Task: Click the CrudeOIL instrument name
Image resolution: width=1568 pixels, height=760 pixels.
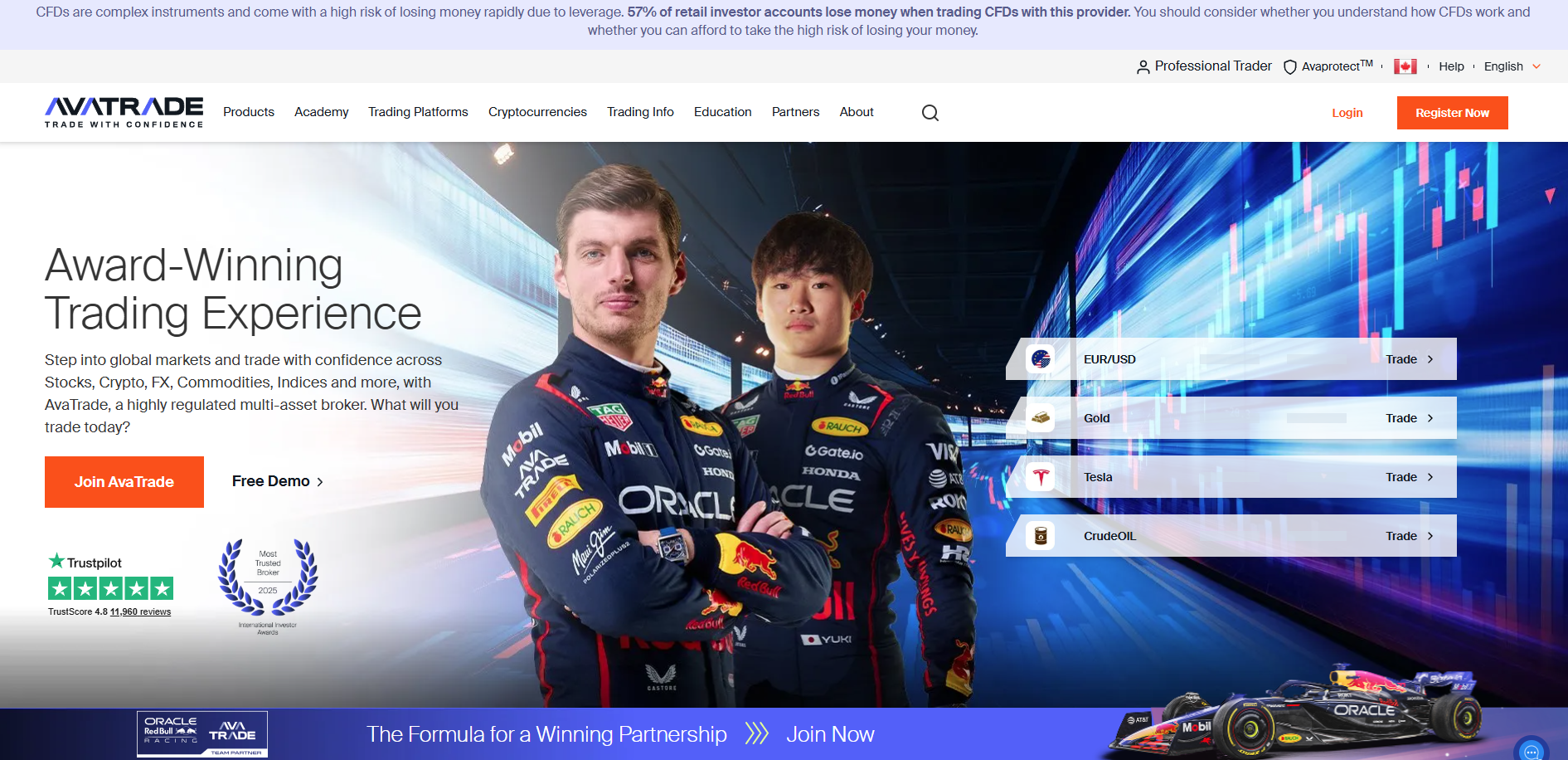Action: coord(1109,536)
